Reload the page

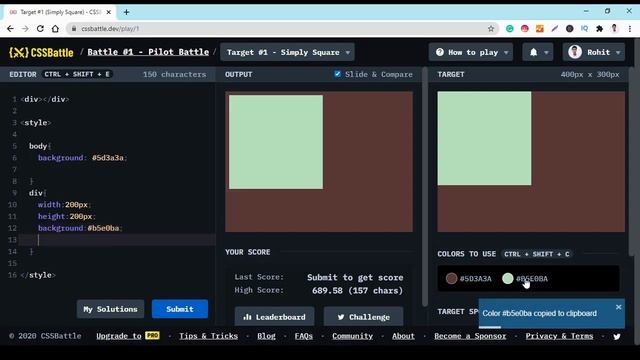point(40,29)
